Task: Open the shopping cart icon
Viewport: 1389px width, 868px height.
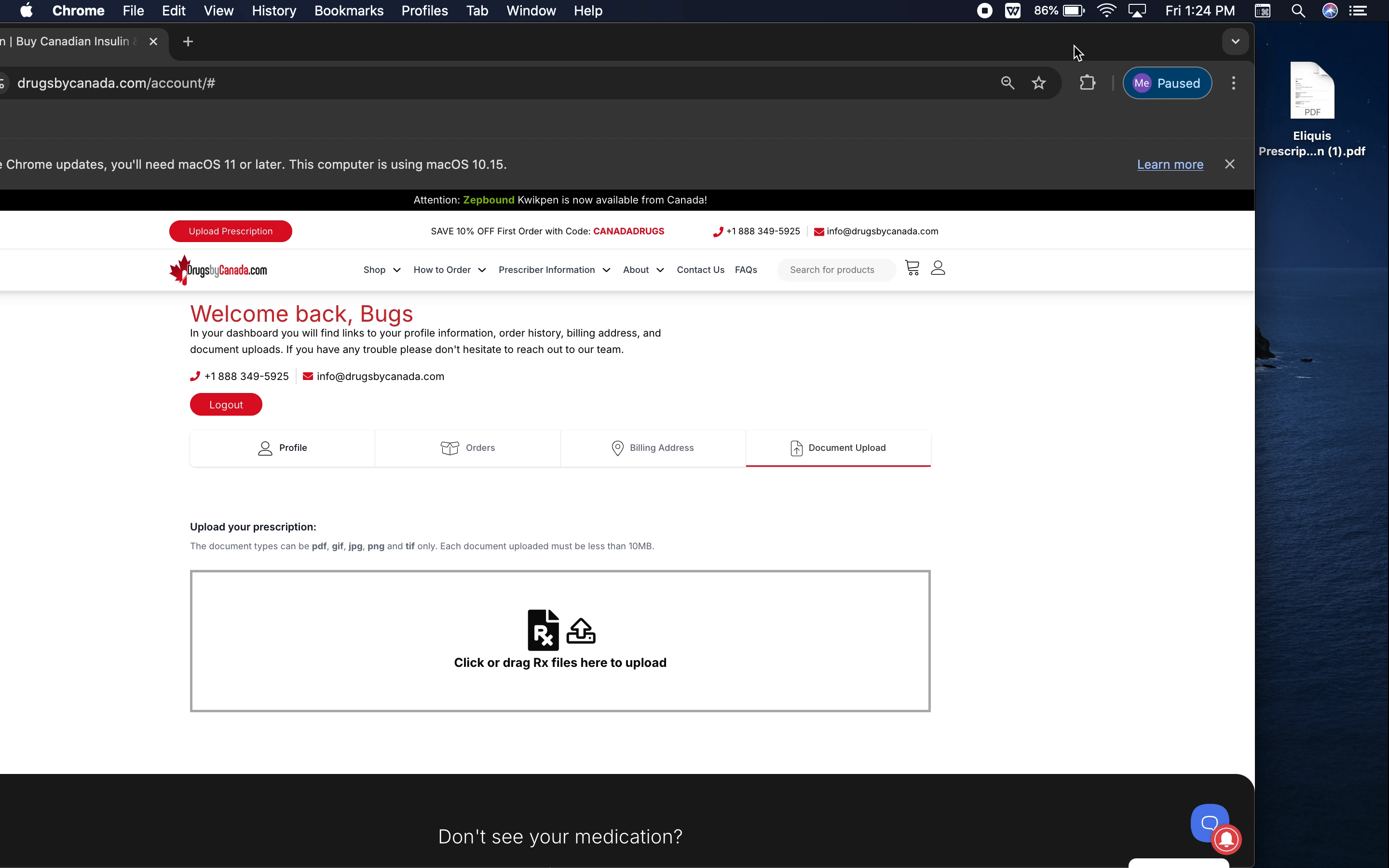Action: click(x=912, y=268)
